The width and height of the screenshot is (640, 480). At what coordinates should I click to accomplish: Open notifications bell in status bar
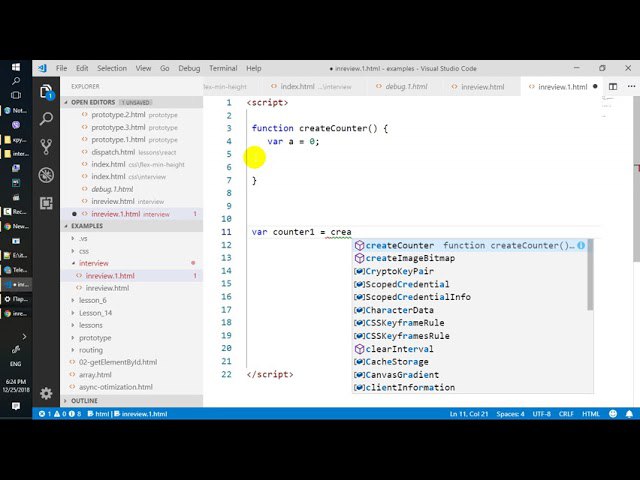pos(629,414)
